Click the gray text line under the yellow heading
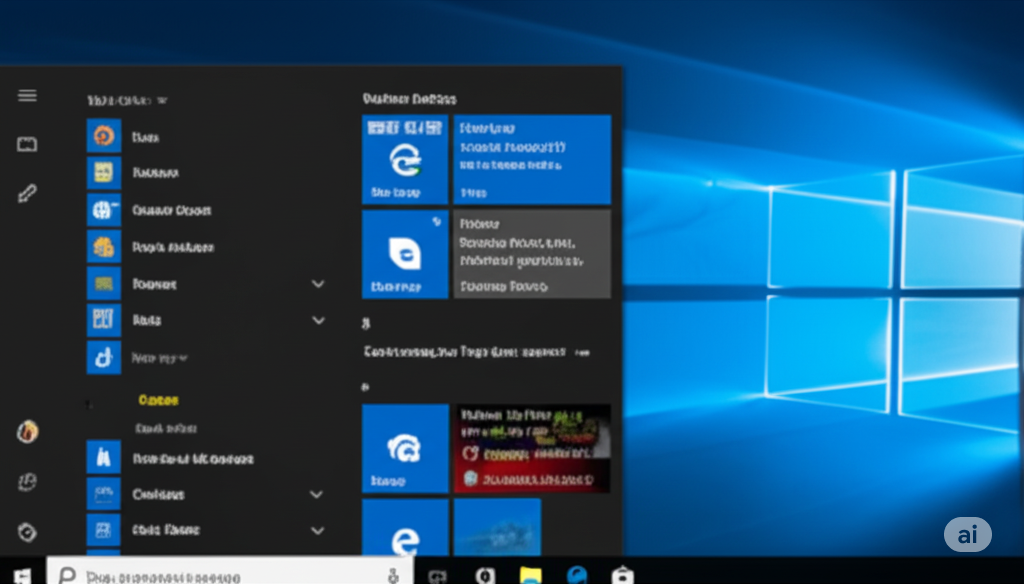This screenshot has width=1024, height=584. pos(165,429)
